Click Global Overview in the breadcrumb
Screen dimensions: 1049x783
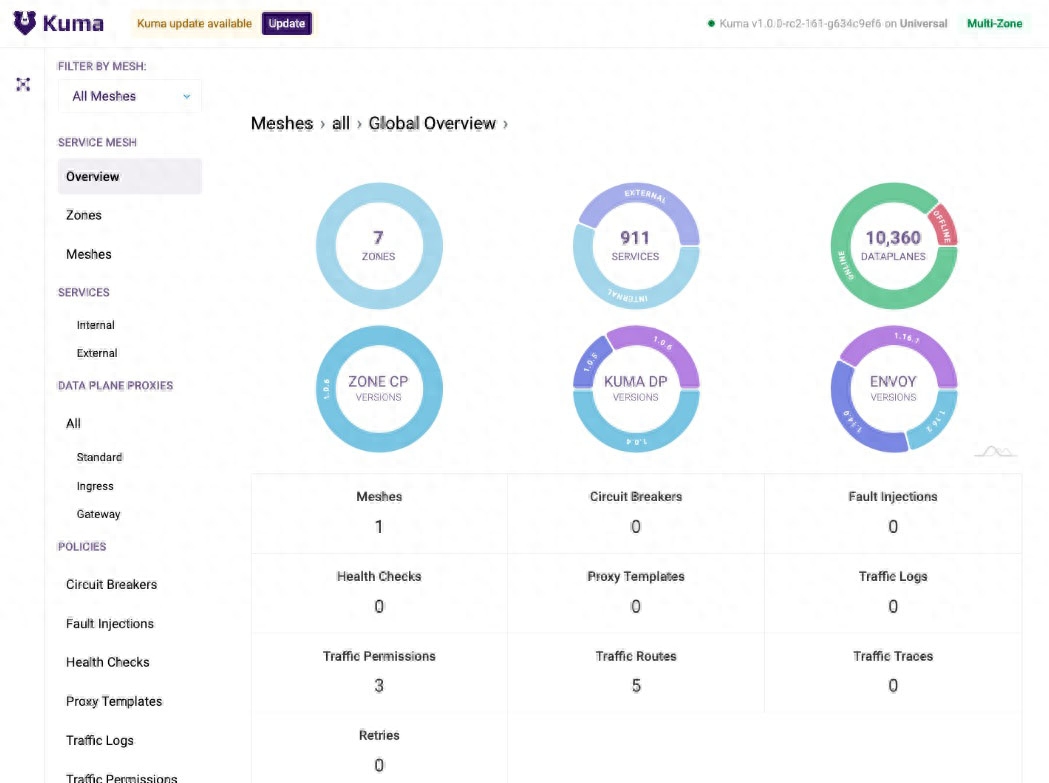click(432, 124)
